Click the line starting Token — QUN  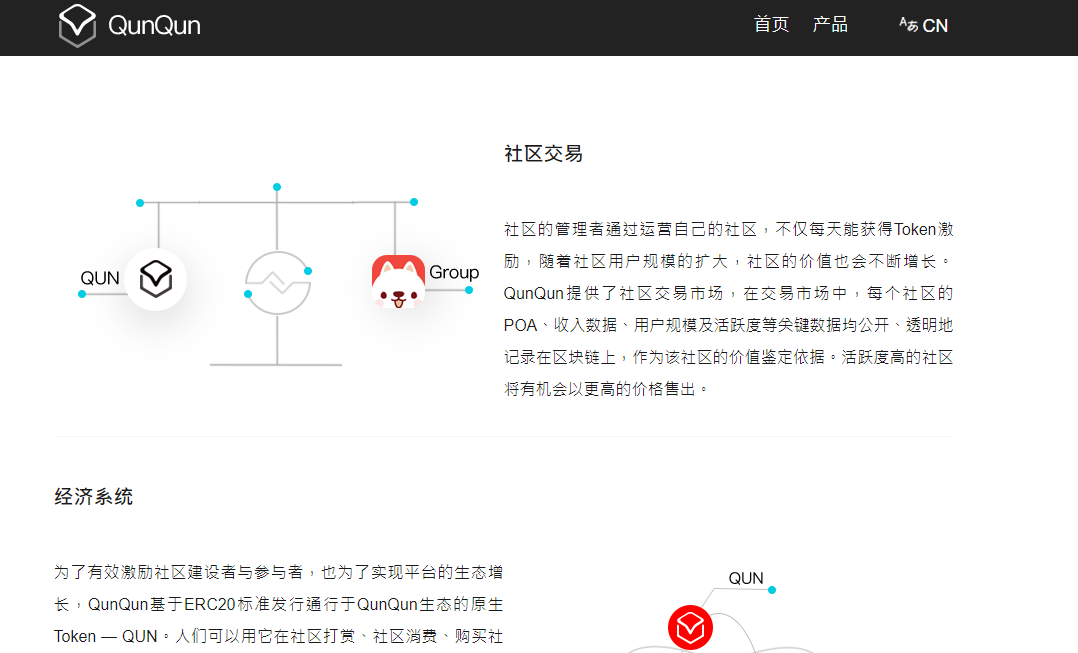pyautogui.click(x=278, y=637)
